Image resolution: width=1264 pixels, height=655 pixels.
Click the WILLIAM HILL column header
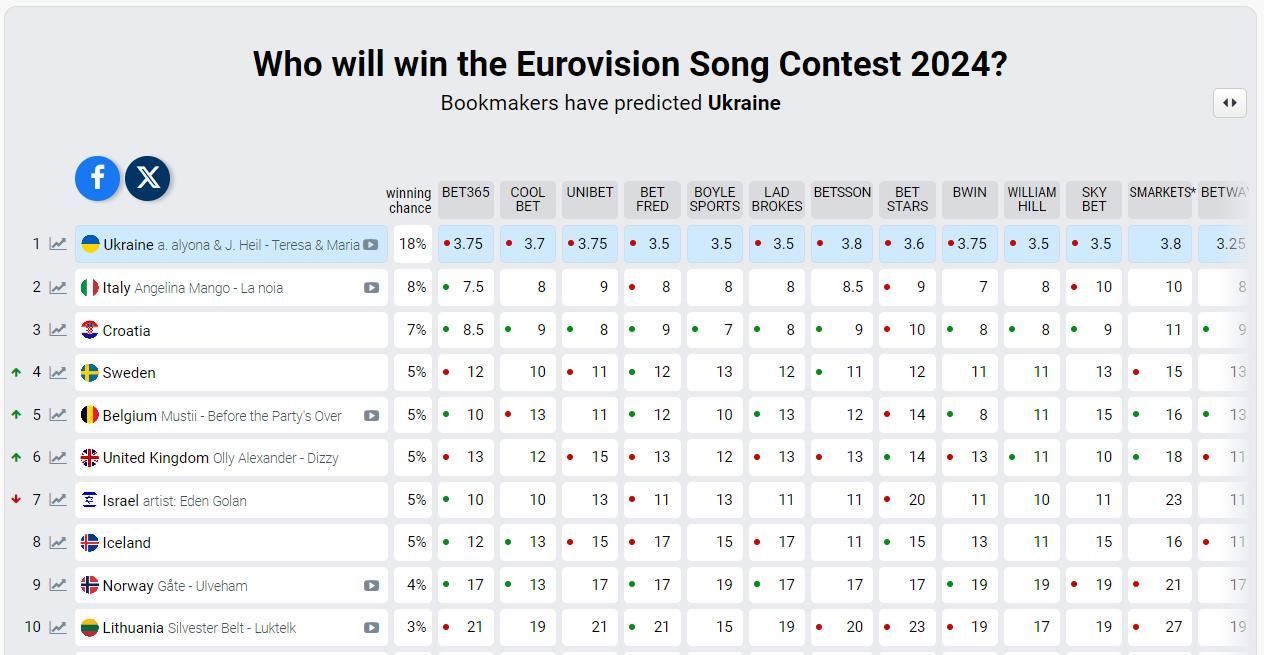coord(1031,199)
